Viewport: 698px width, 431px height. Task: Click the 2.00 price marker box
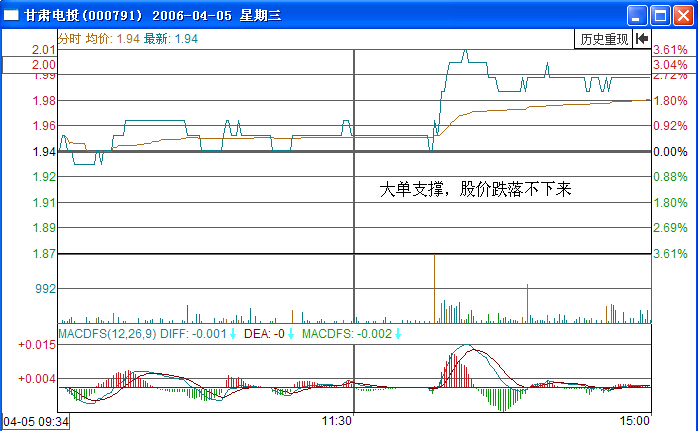point(29,64)
